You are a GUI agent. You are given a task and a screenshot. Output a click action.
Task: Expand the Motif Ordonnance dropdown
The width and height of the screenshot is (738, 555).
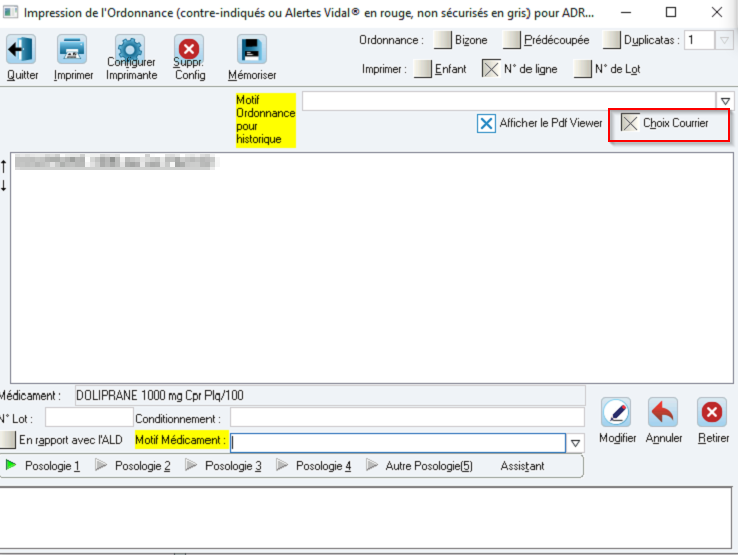tap(725, 101)
